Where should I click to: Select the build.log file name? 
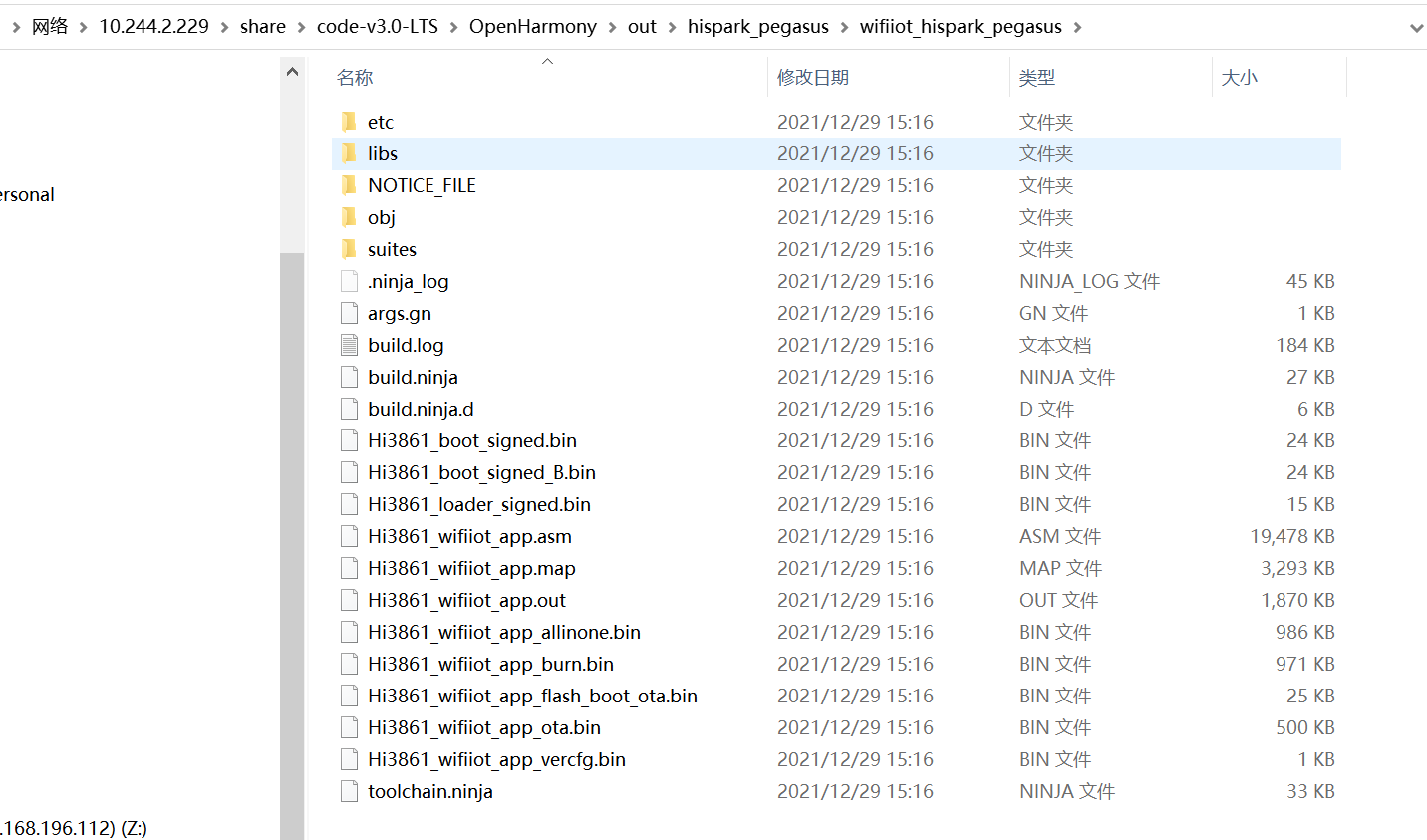[406, 345]
